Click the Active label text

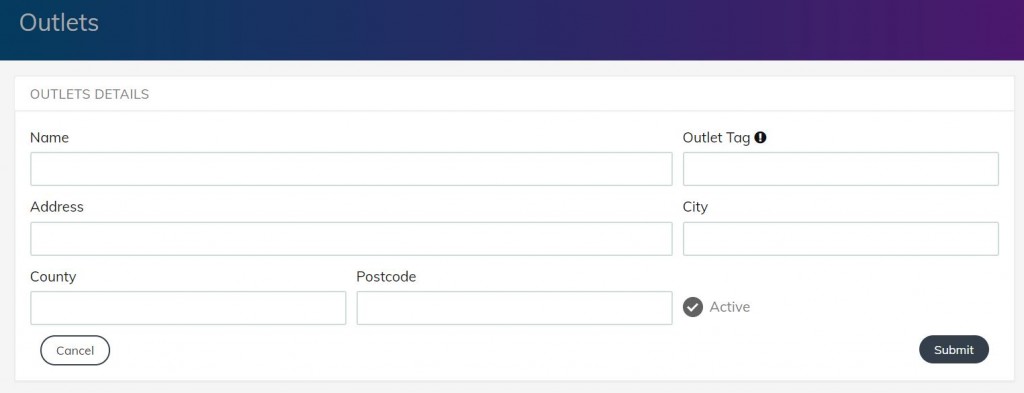[x=729, y=307]
